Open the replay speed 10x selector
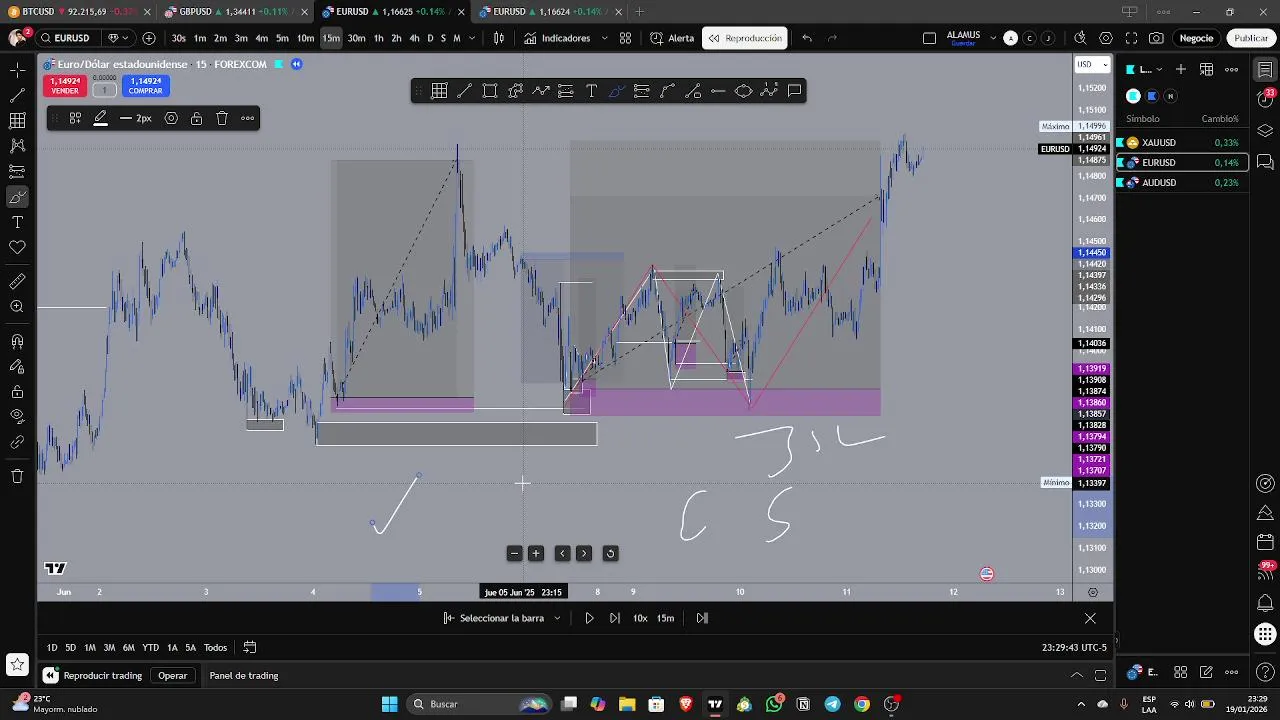Image resolution: width=1280 pixels, height=720 pixels. coord(639,618)
